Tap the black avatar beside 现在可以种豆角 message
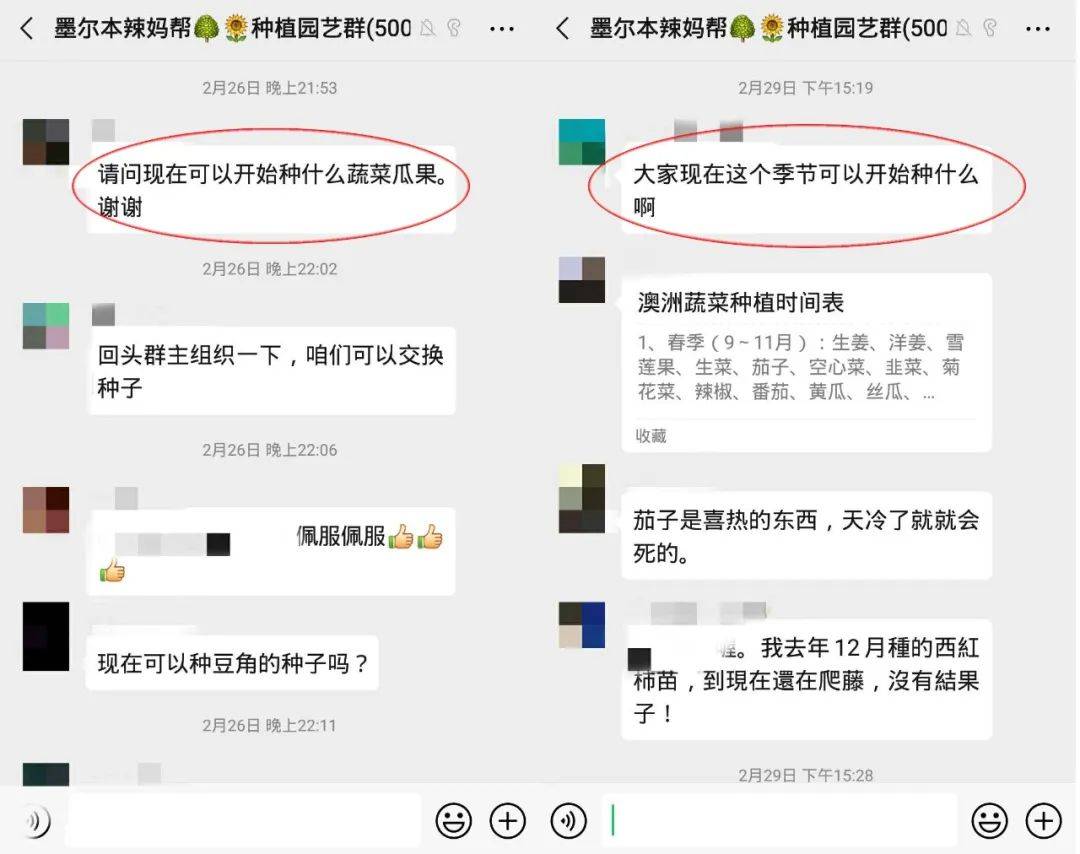 point(46,636)
